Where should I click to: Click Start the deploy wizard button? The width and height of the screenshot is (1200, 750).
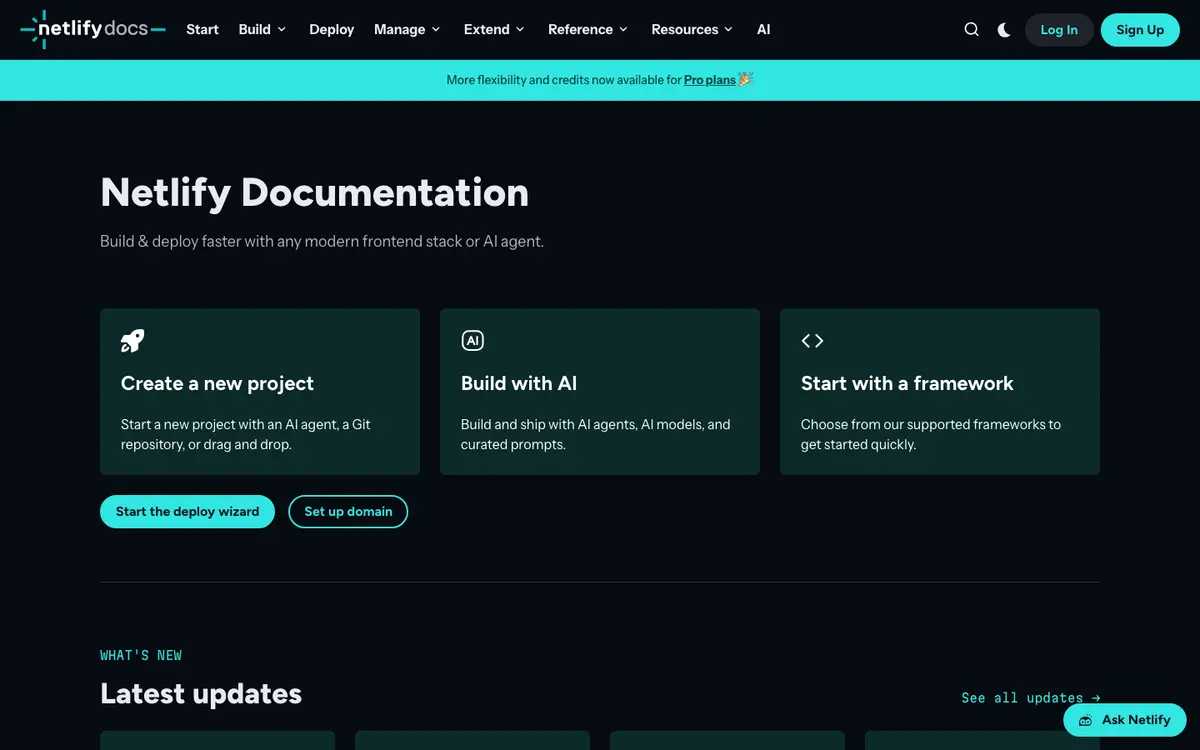click(187, 511)
